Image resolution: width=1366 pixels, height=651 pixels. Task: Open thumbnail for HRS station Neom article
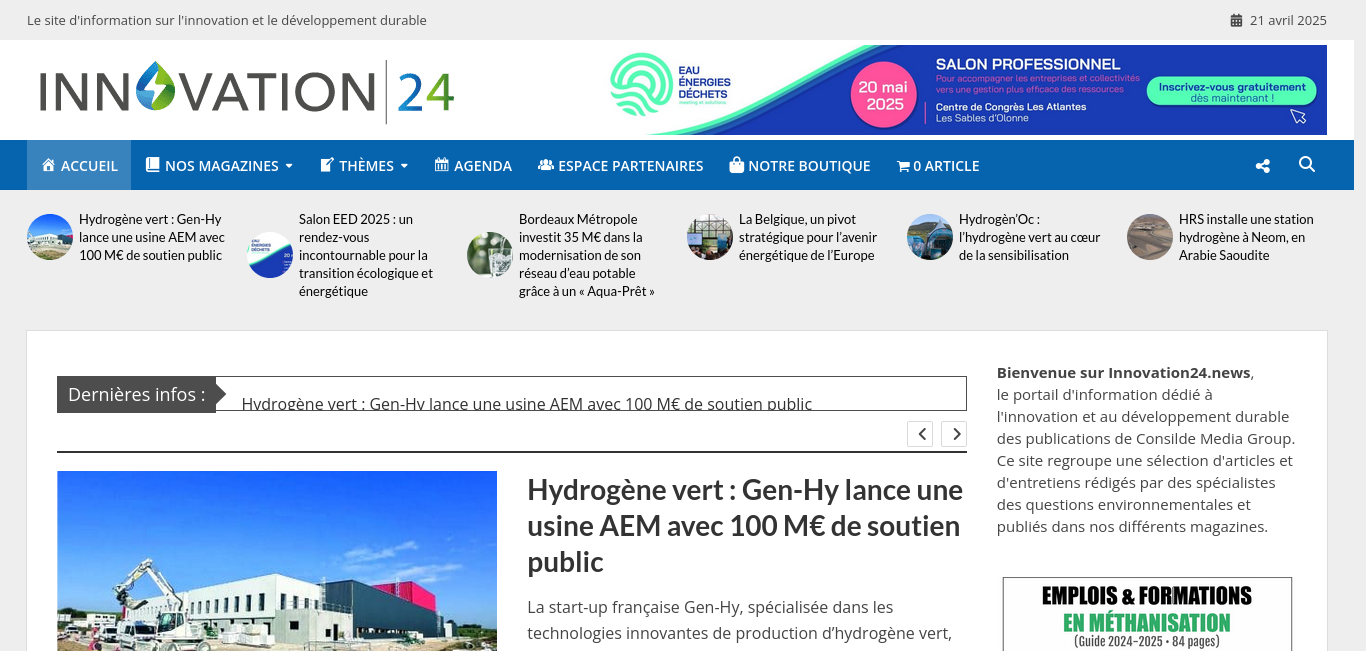point(1150,237)
